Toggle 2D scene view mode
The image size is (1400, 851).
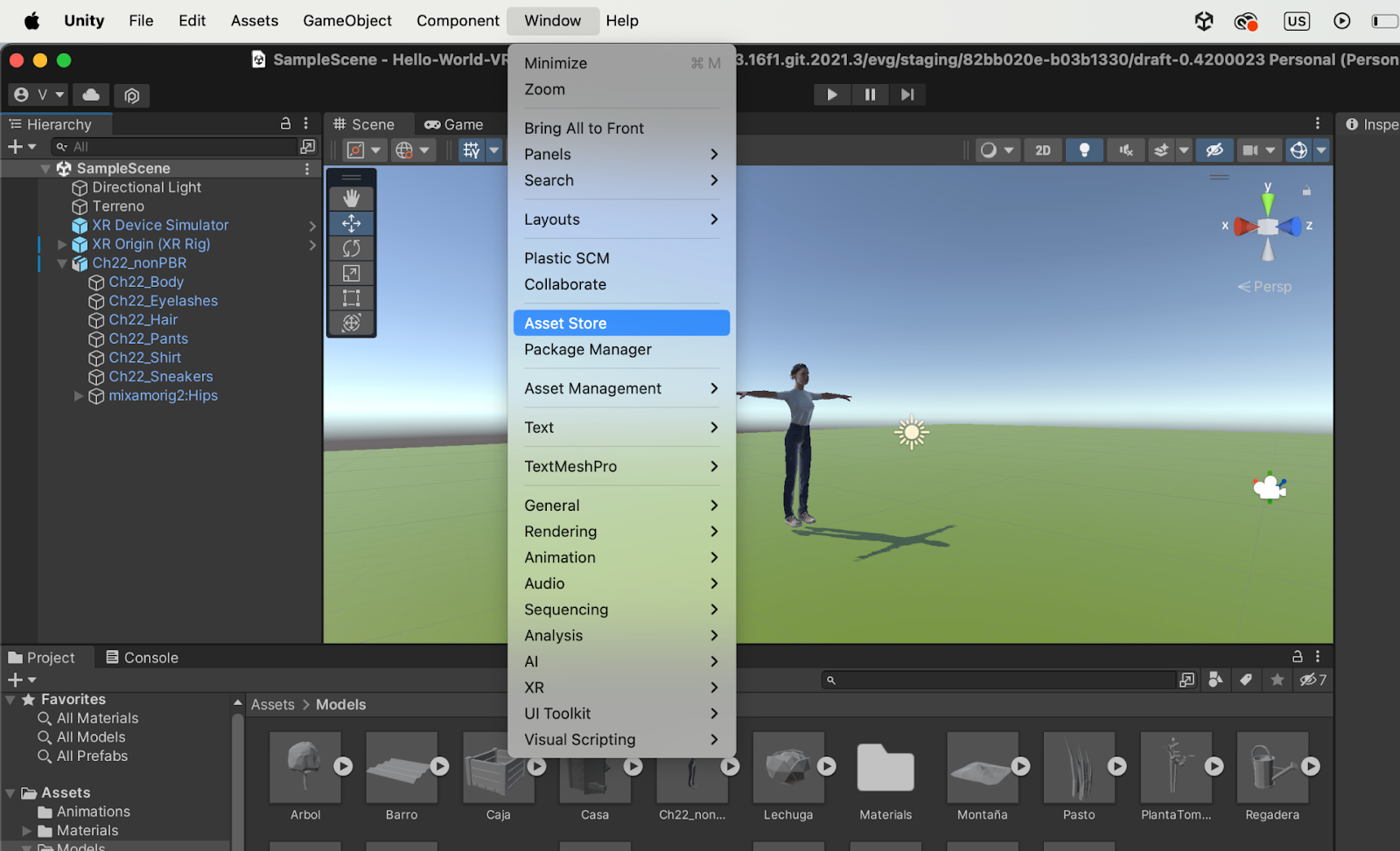pos(1042,150)
